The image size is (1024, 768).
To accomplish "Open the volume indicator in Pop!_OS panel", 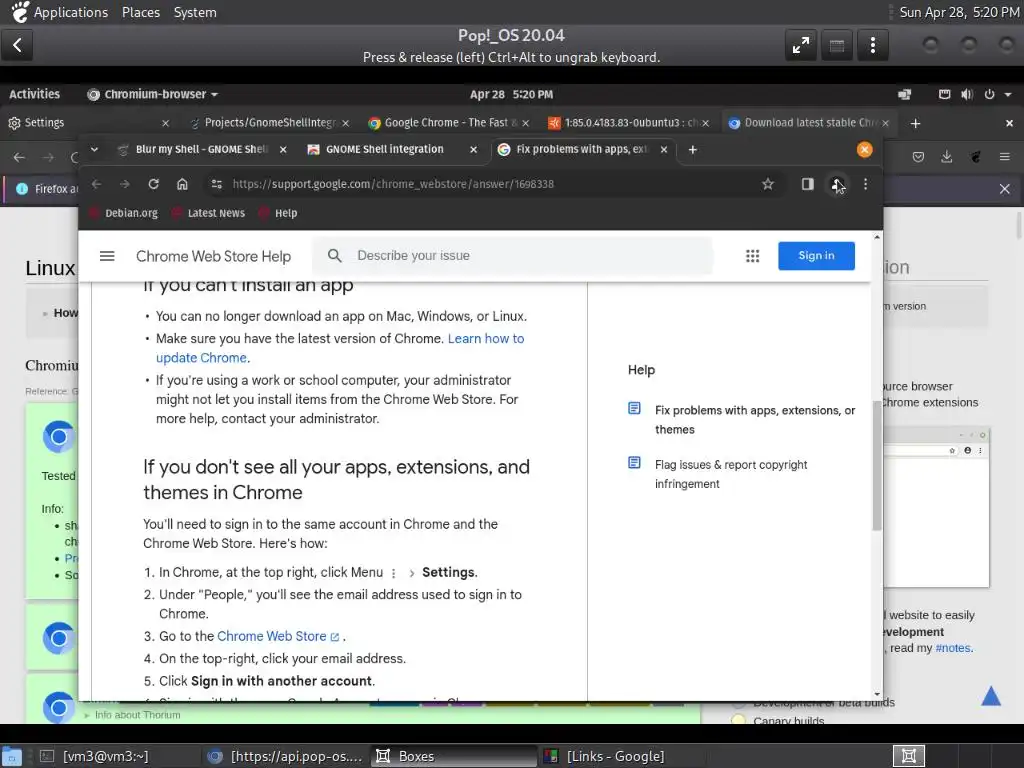I will tap(967, 95).
